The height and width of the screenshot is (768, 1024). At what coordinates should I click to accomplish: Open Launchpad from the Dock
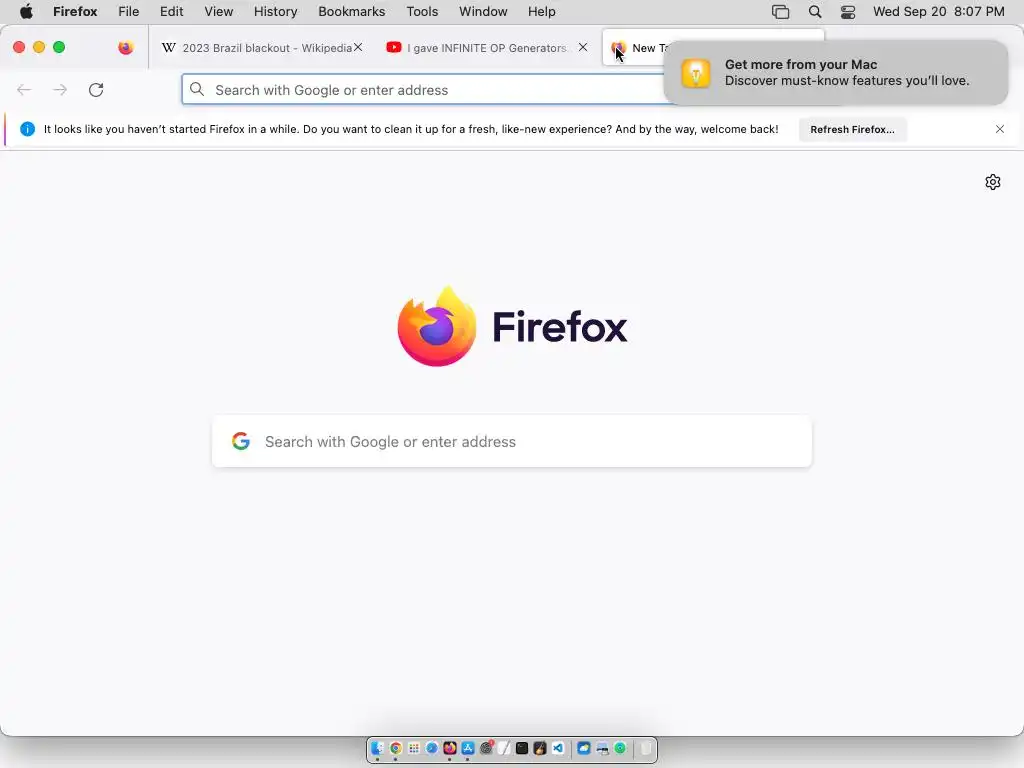click(x=413, y=748)
